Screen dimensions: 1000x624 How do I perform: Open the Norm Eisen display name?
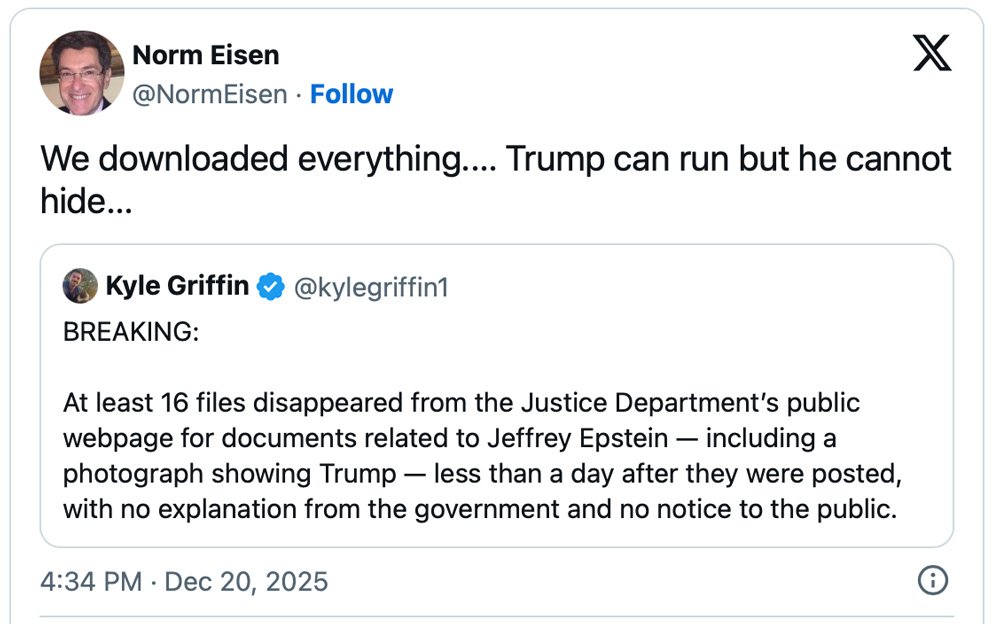(x=206, y=55)
